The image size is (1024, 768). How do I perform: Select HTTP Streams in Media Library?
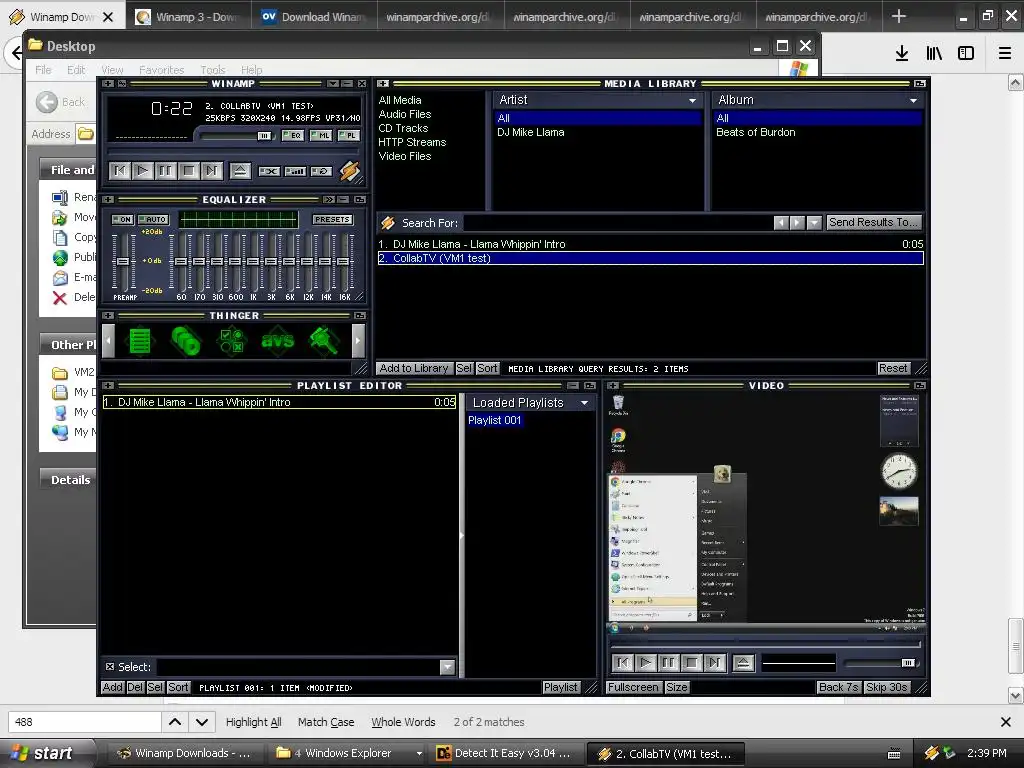click(412, 142)
